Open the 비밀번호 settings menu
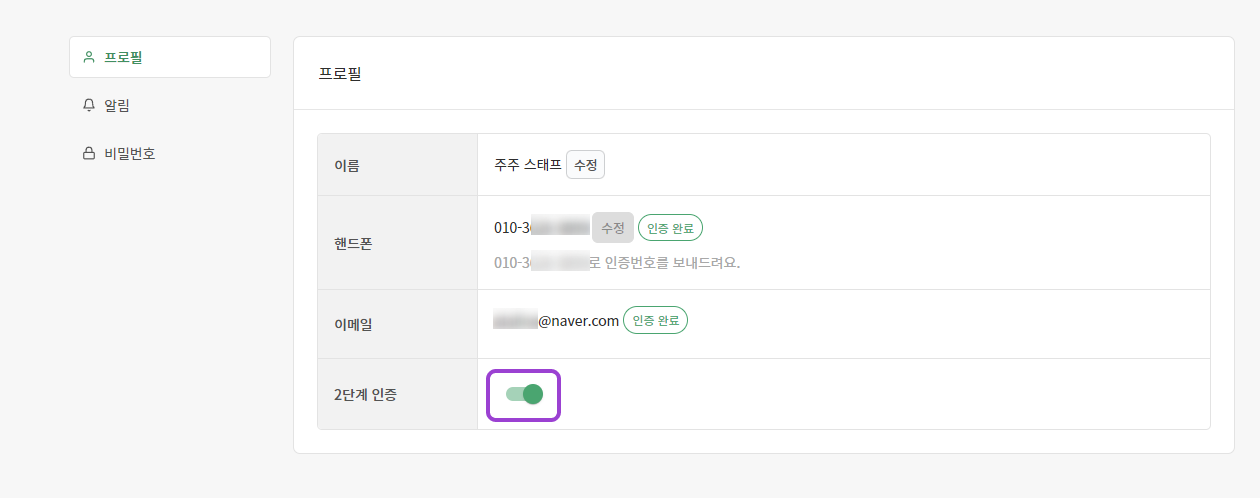The image size is (1260, 498). coord(129,154)
